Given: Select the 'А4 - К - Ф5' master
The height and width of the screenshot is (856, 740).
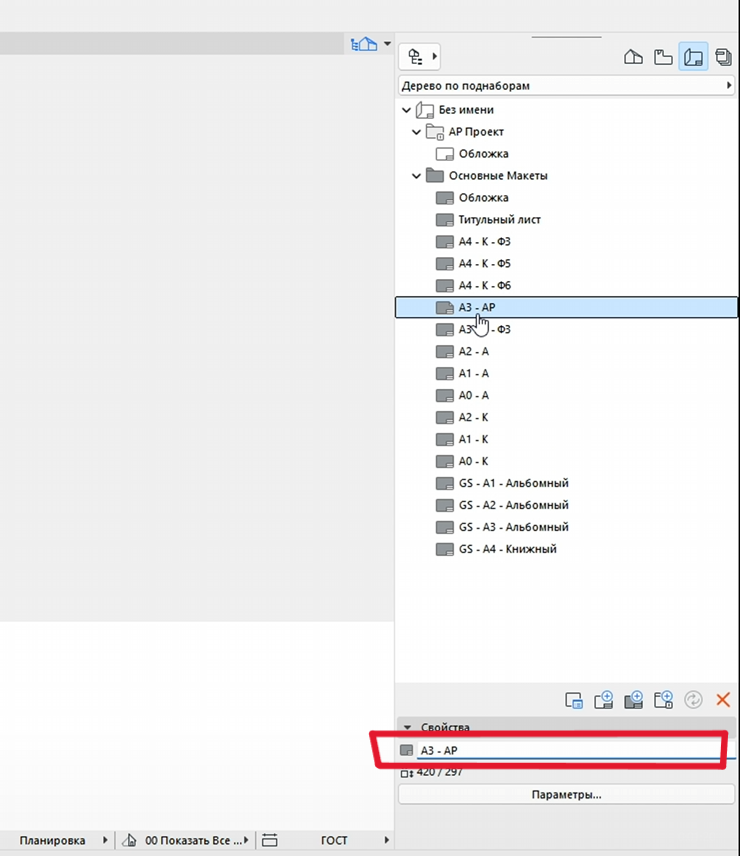Looking at the screenshot, I should click(x=485, y=264).
